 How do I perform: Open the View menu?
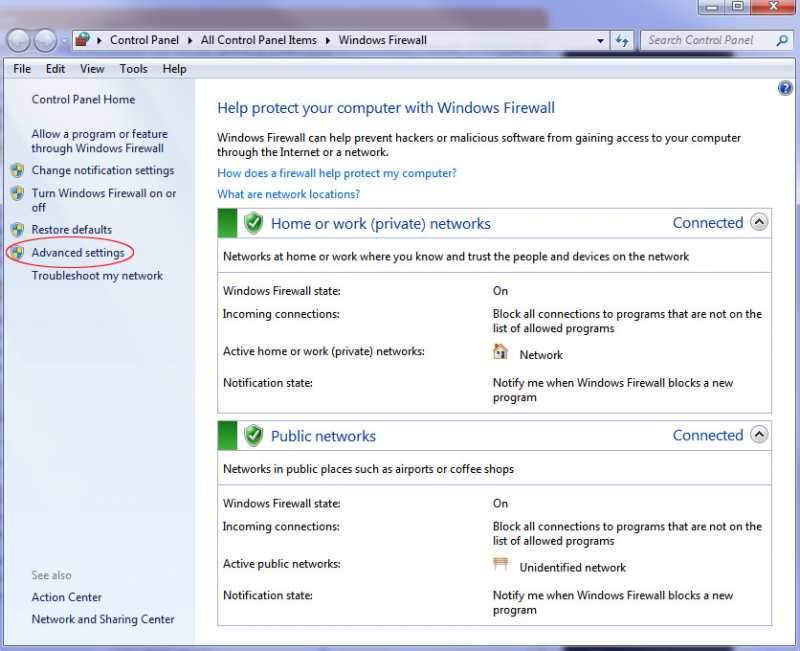92,69
